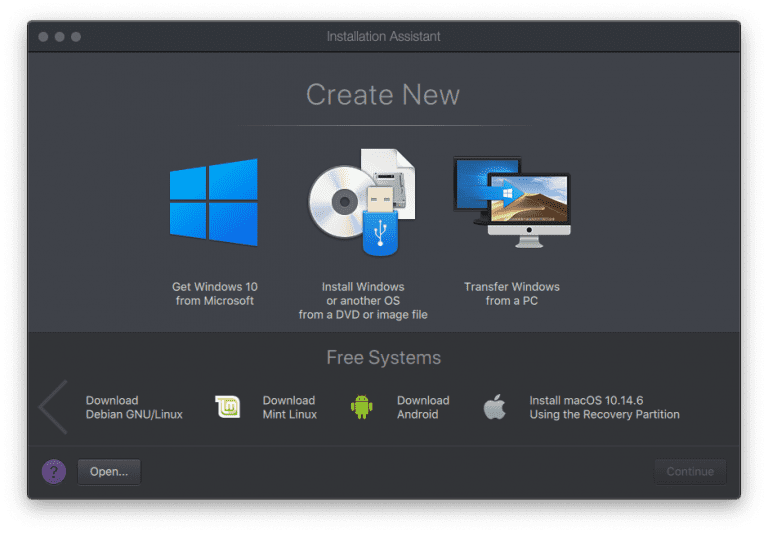
Task: Close the Installation Assistant window
Action: point(43,37)
